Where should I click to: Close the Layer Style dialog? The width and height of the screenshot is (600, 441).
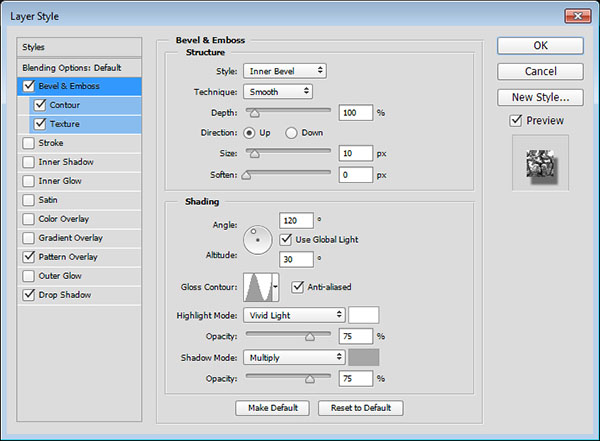(579, 14)
